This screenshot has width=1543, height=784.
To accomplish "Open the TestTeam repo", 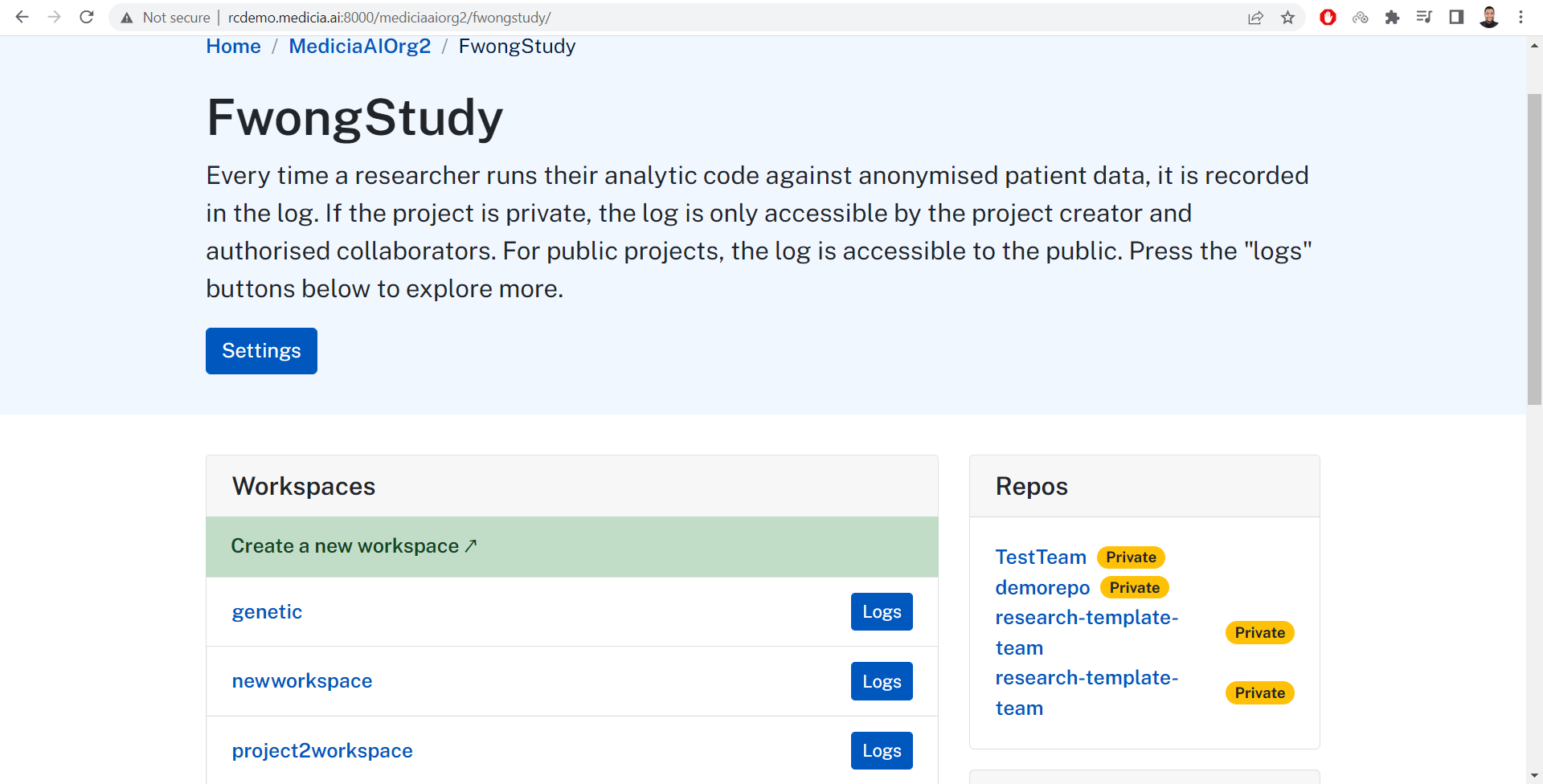I will (1041, 557).
